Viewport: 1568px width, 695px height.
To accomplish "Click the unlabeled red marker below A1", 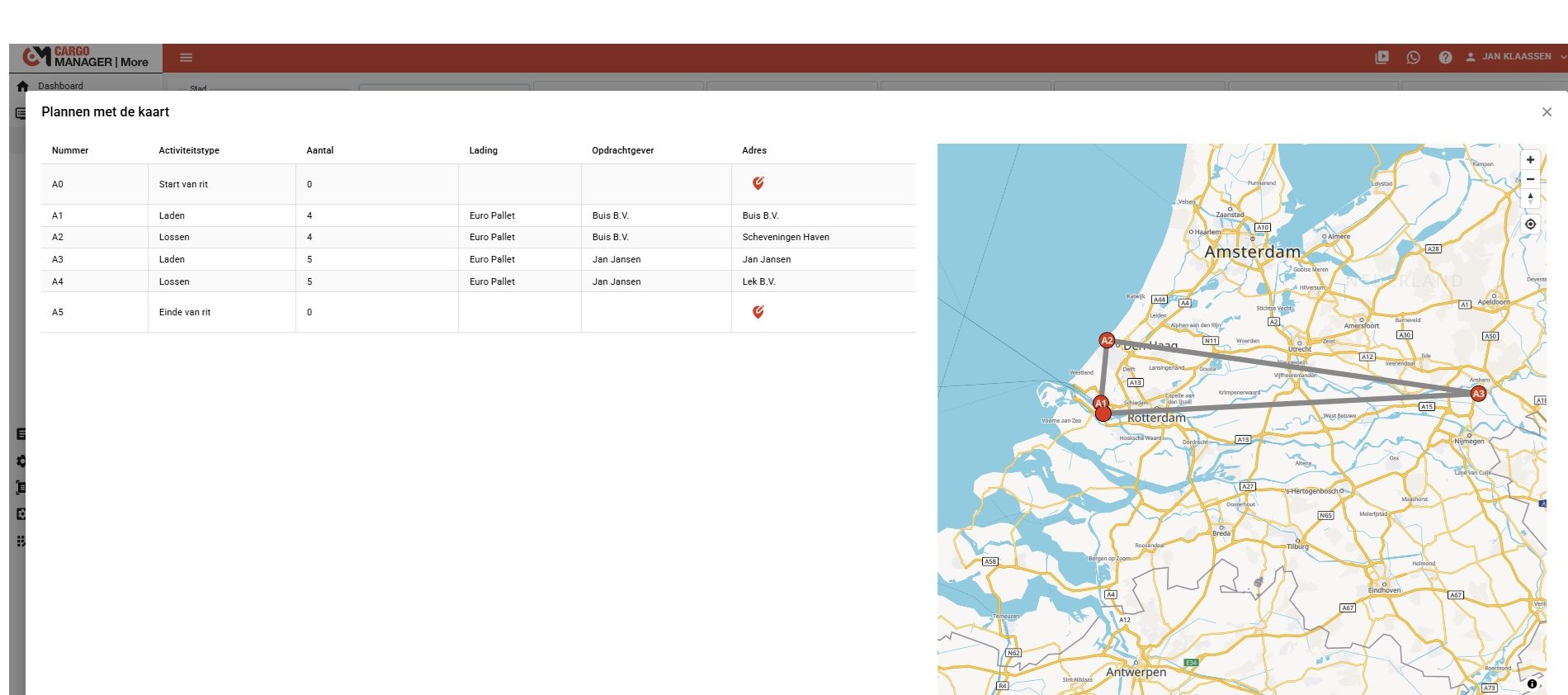I will click(x=1103, y=414).
